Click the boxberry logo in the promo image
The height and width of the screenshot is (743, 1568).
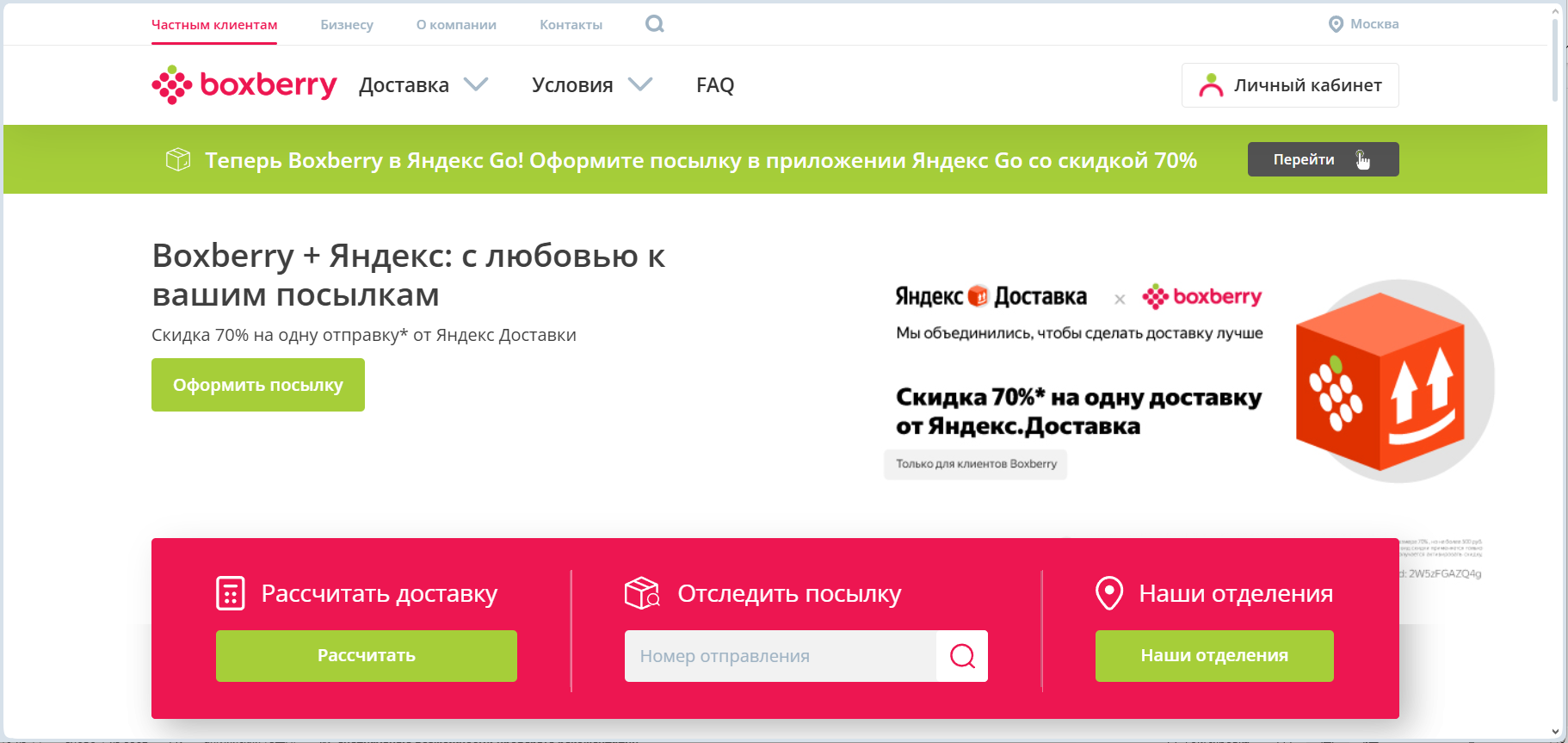click(x=1201, y=296)
